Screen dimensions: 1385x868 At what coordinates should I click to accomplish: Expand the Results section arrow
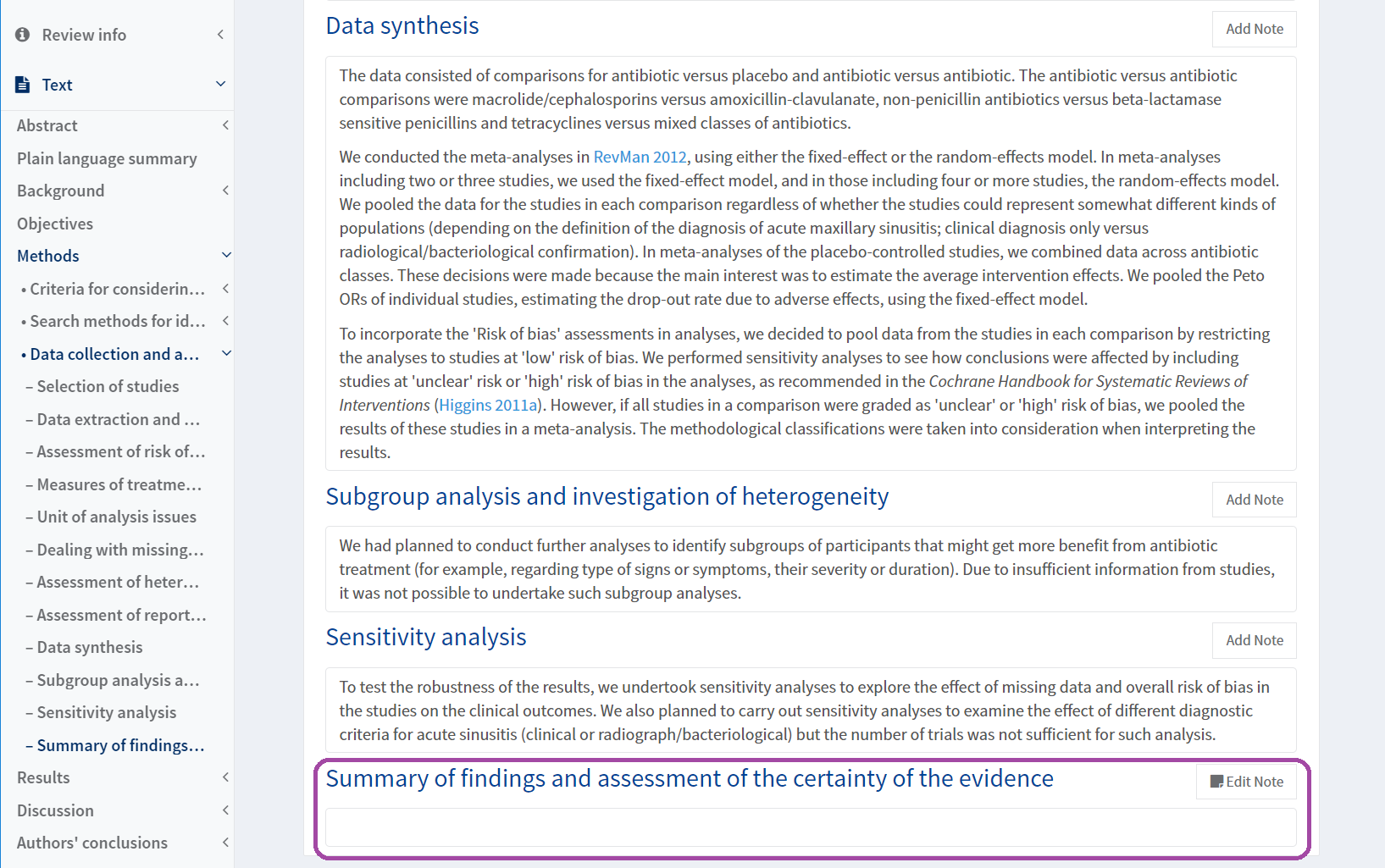(x=225, y=777)
